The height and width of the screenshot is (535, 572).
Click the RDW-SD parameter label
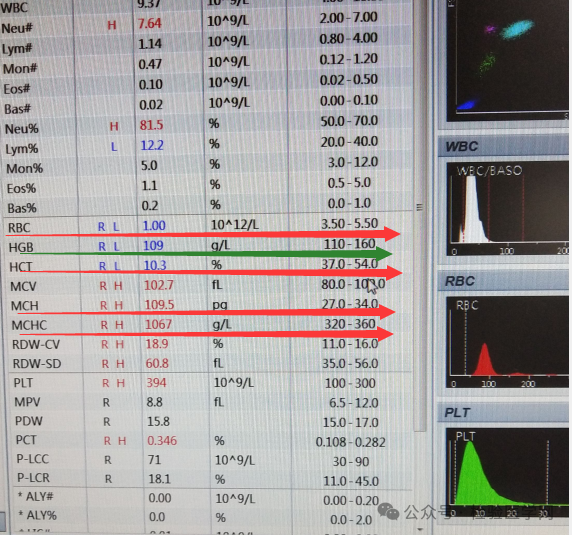(x=37, y=364)
